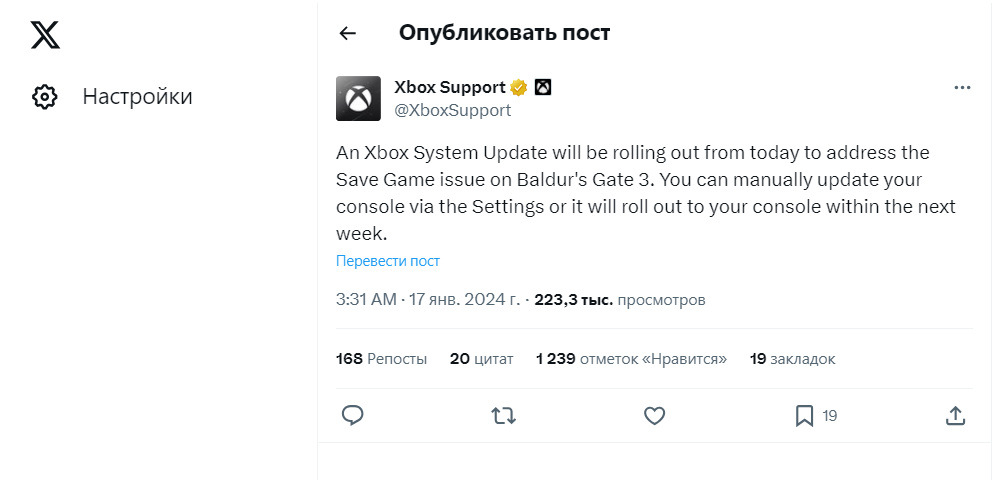
Task: Click the X logo icon
Action: coord(45,36)
